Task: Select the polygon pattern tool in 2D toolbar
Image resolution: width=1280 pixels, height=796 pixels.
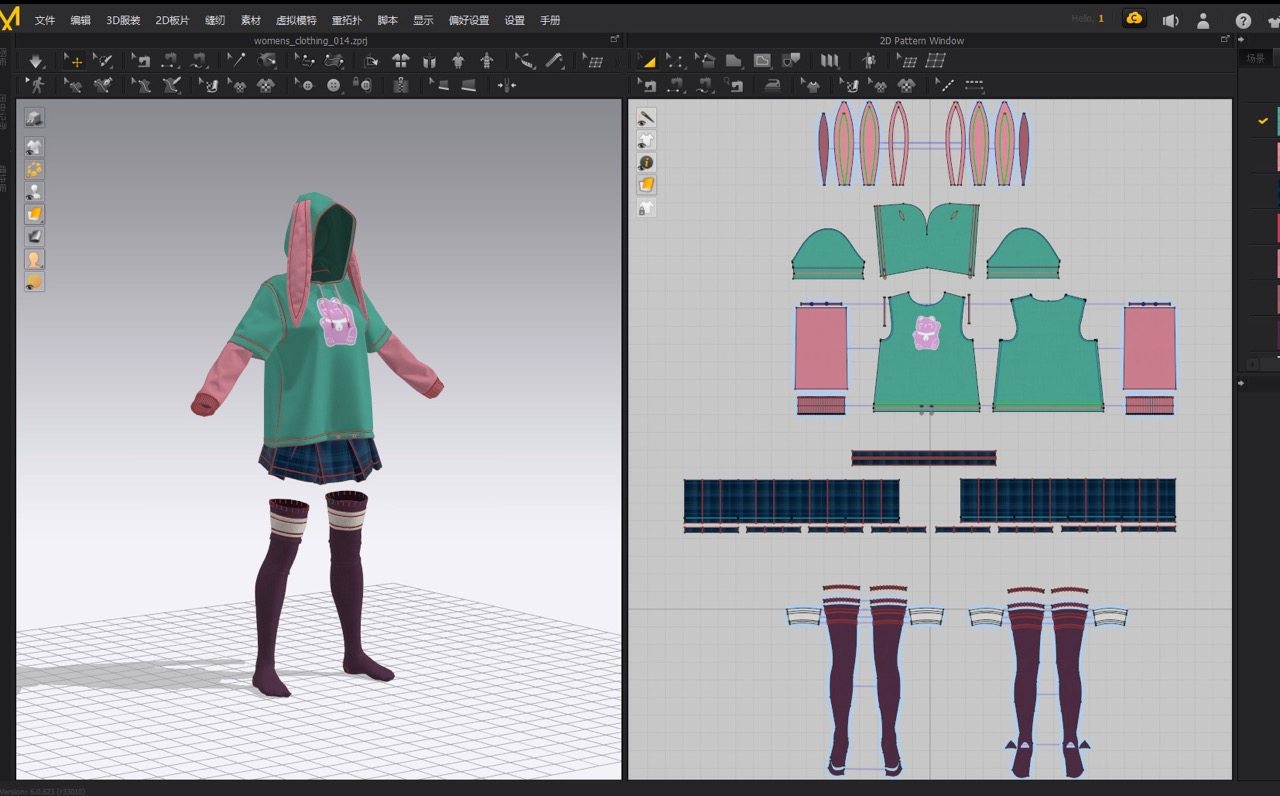Action: (x=733, y=61)
